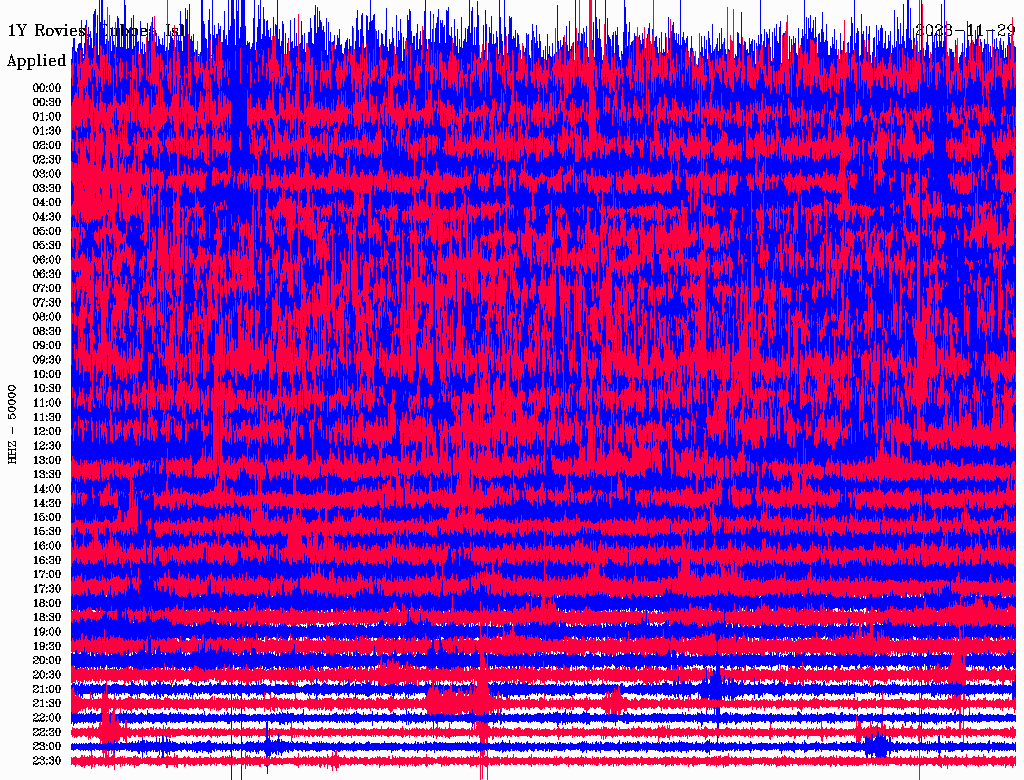1024x780 pixels.
Task: Select the 11:30 time label
Action: coord(47,417)
